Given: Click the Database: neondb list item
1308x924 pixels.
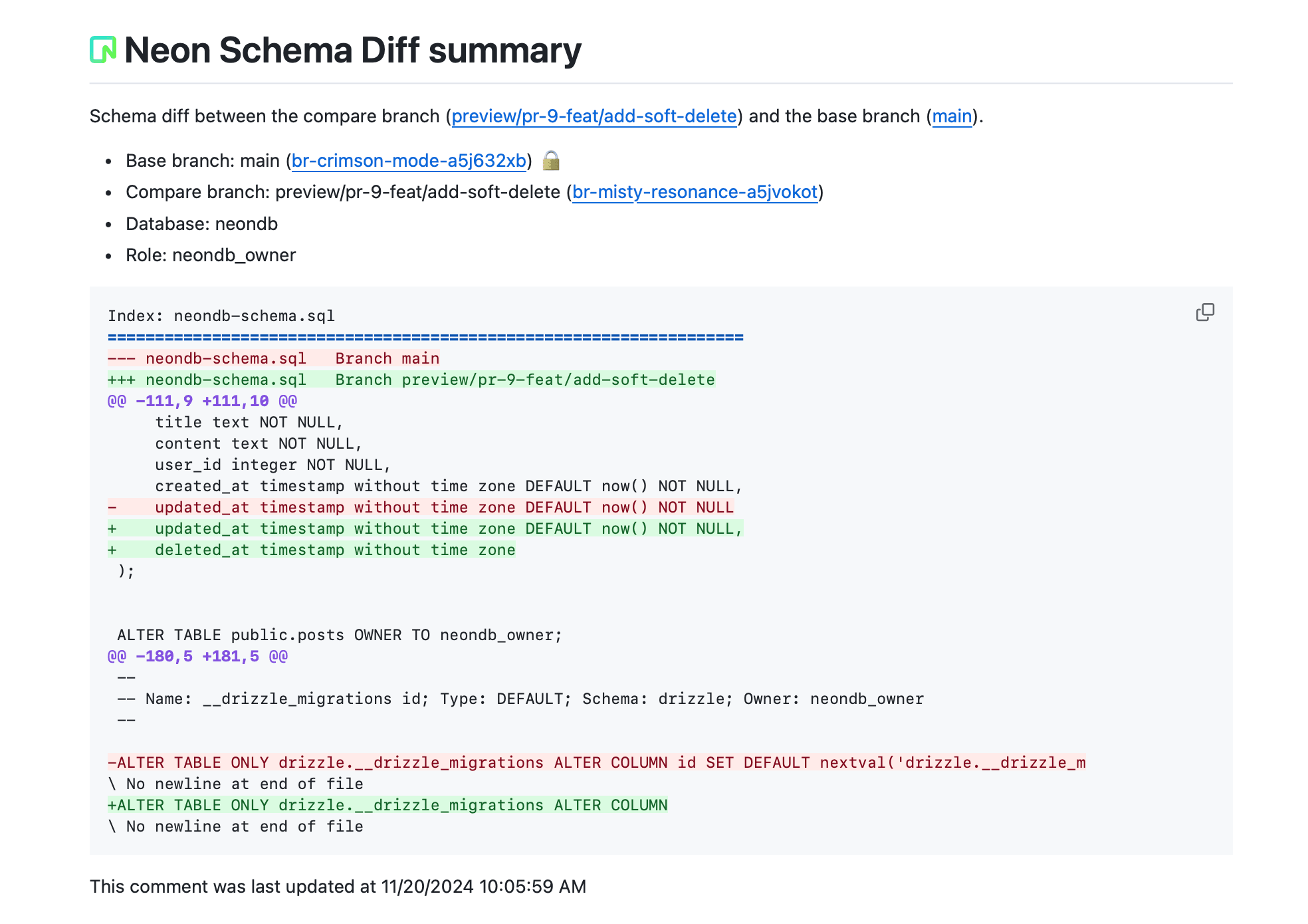Looking at the screenshot, I should pos(201,224).
